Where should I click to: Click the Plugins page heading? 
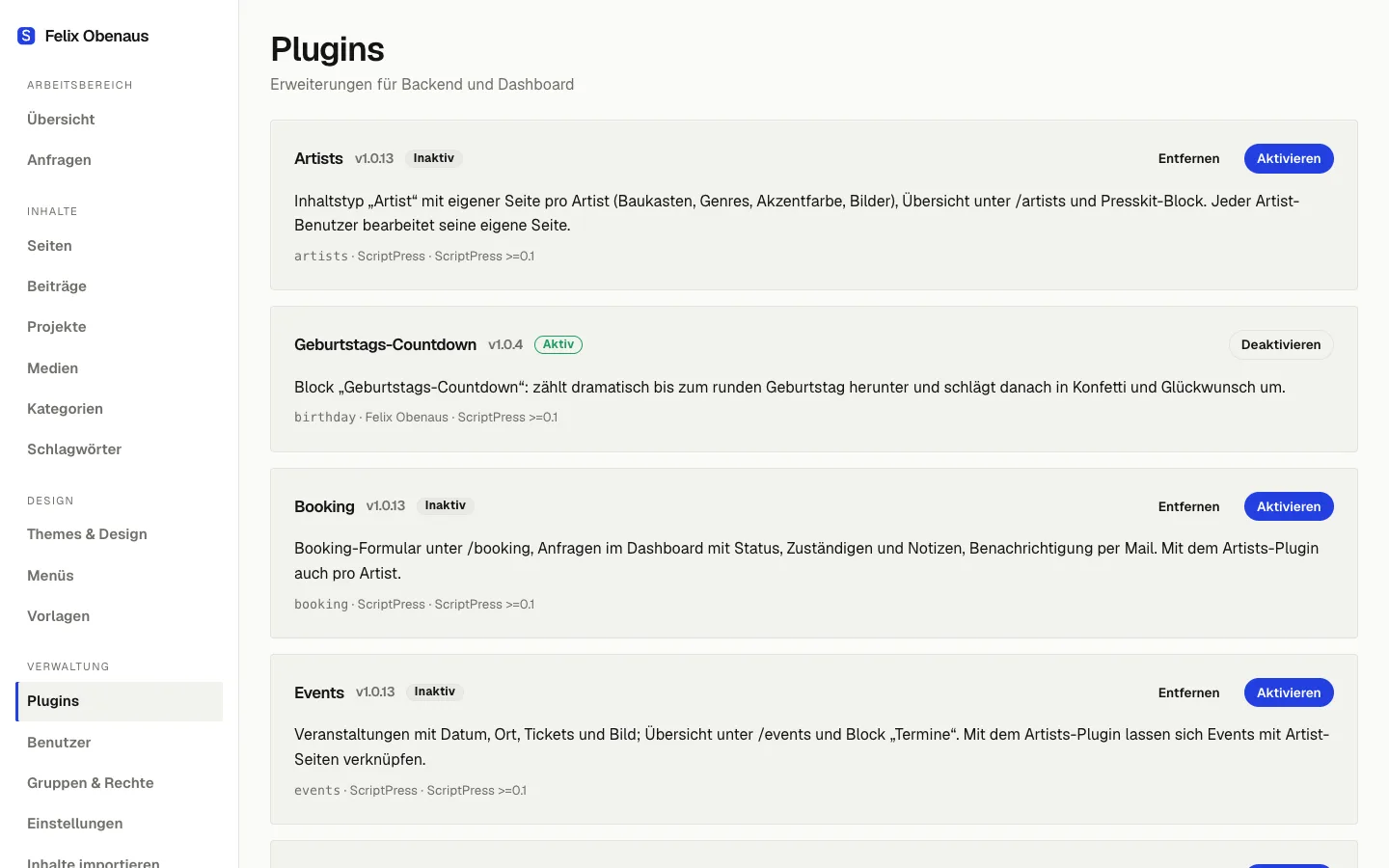tap(327, 49)
